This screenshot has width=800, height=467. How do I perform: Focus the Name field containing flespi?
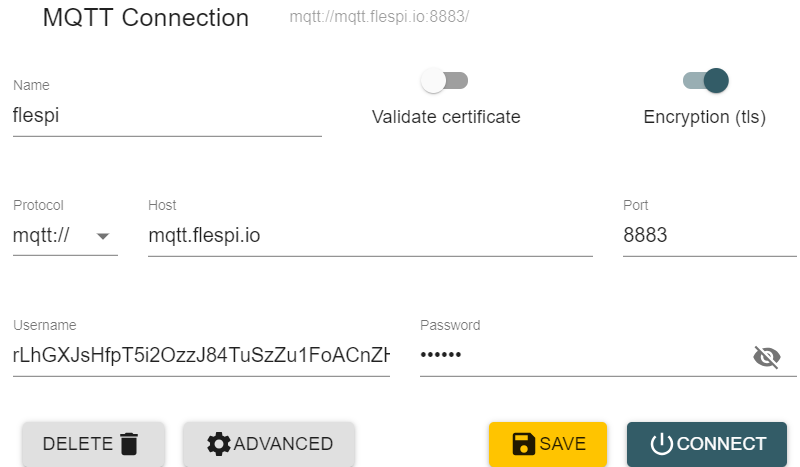166,115
